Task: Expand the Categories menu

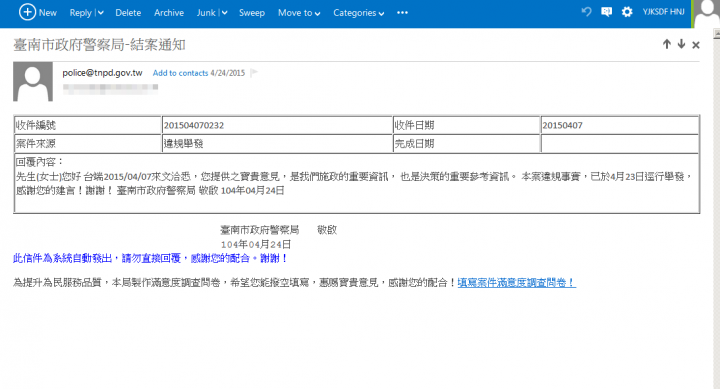Action: click(359, 13)
